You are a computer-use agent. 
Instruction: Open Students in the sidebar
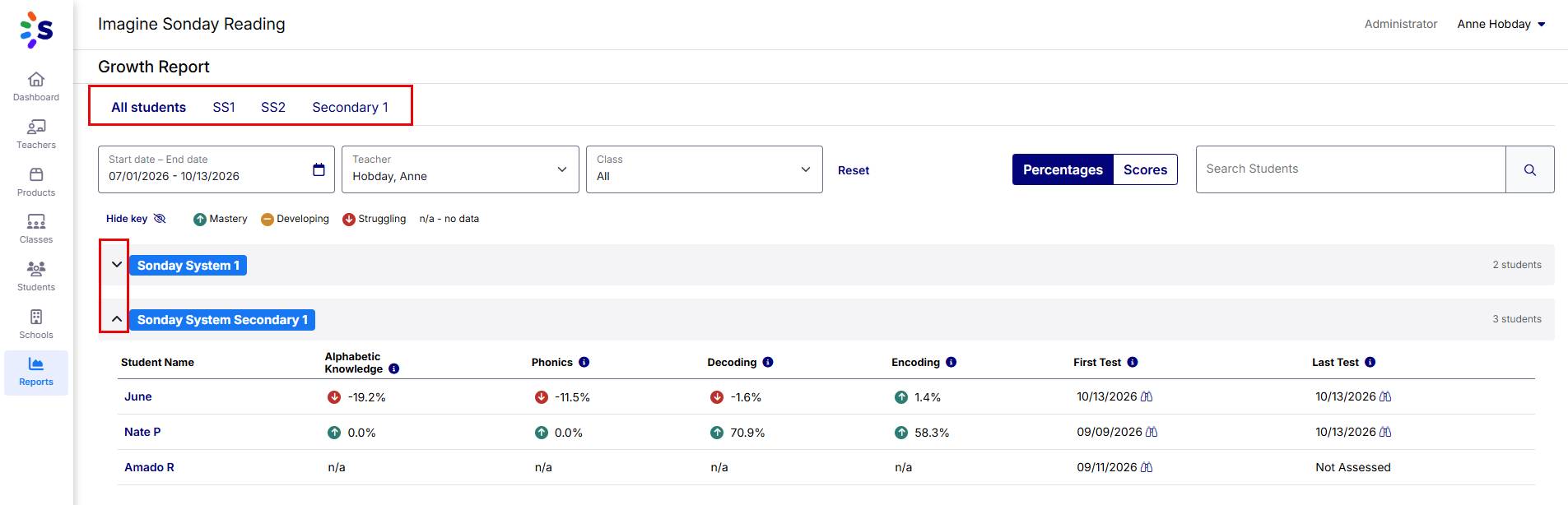[36, 276]
